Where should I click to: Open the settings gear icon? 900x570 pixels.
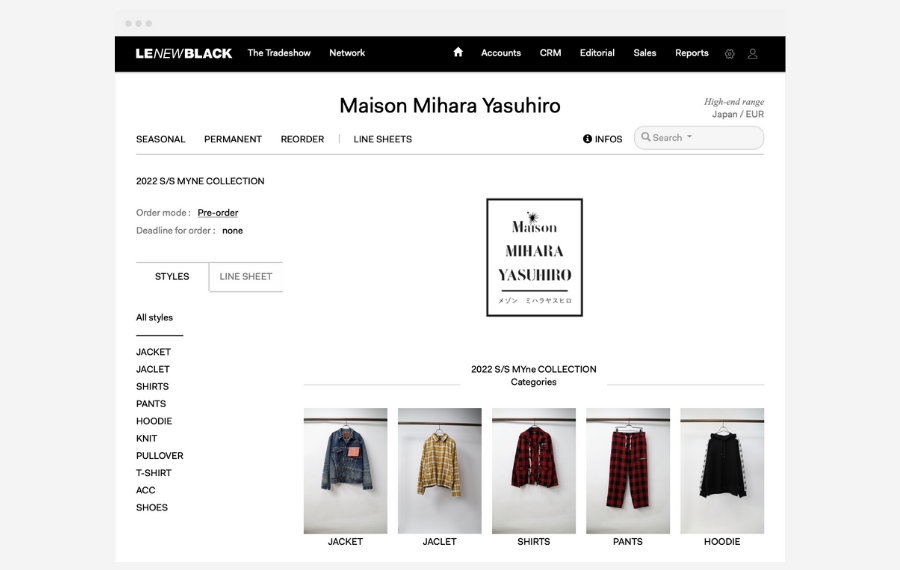click(x=730, y=53)
